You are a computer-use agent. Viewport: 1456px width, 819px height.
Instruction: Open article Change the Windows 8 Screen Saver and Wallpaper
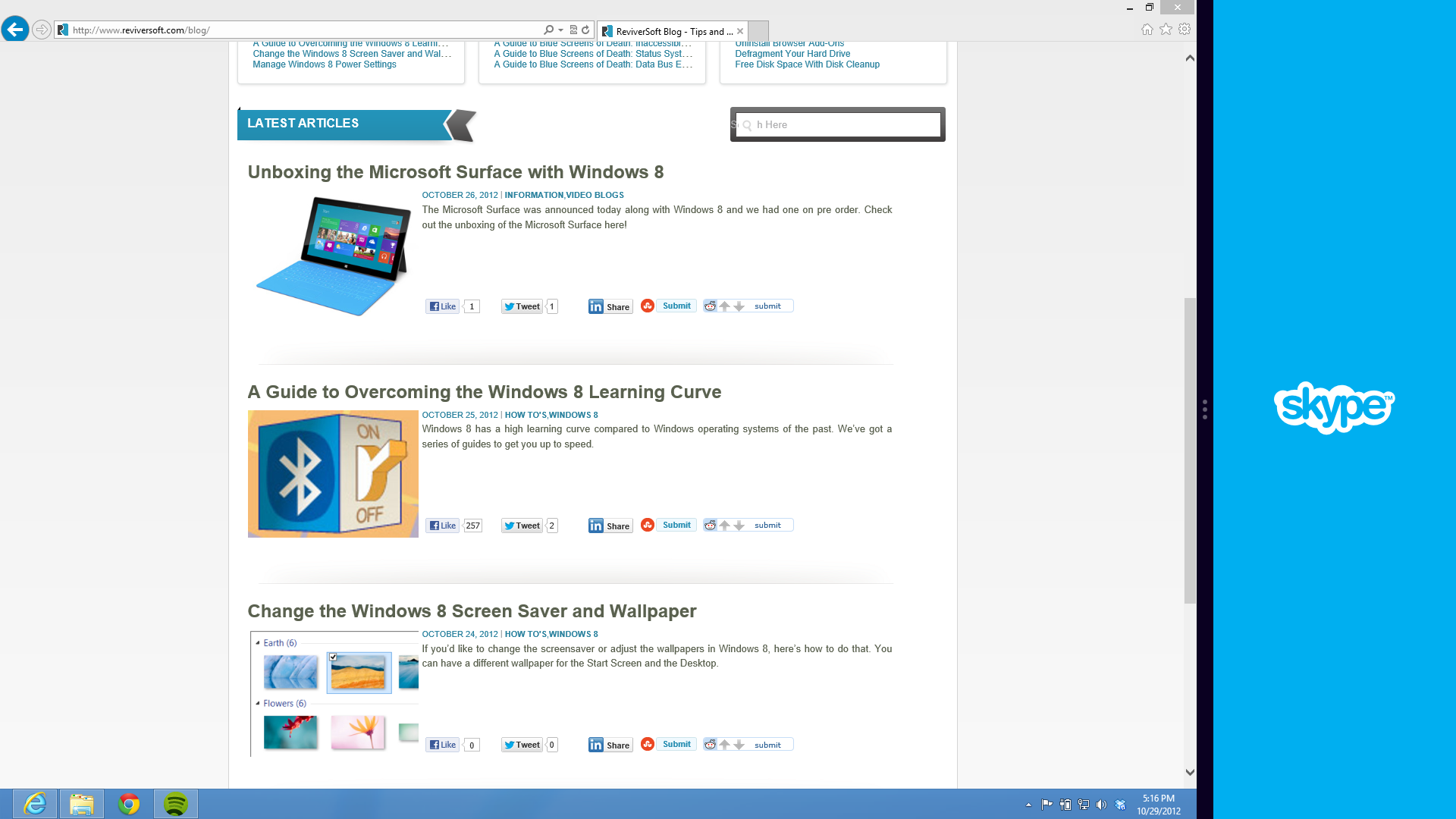pyautogui.click(x=472, y=611)
